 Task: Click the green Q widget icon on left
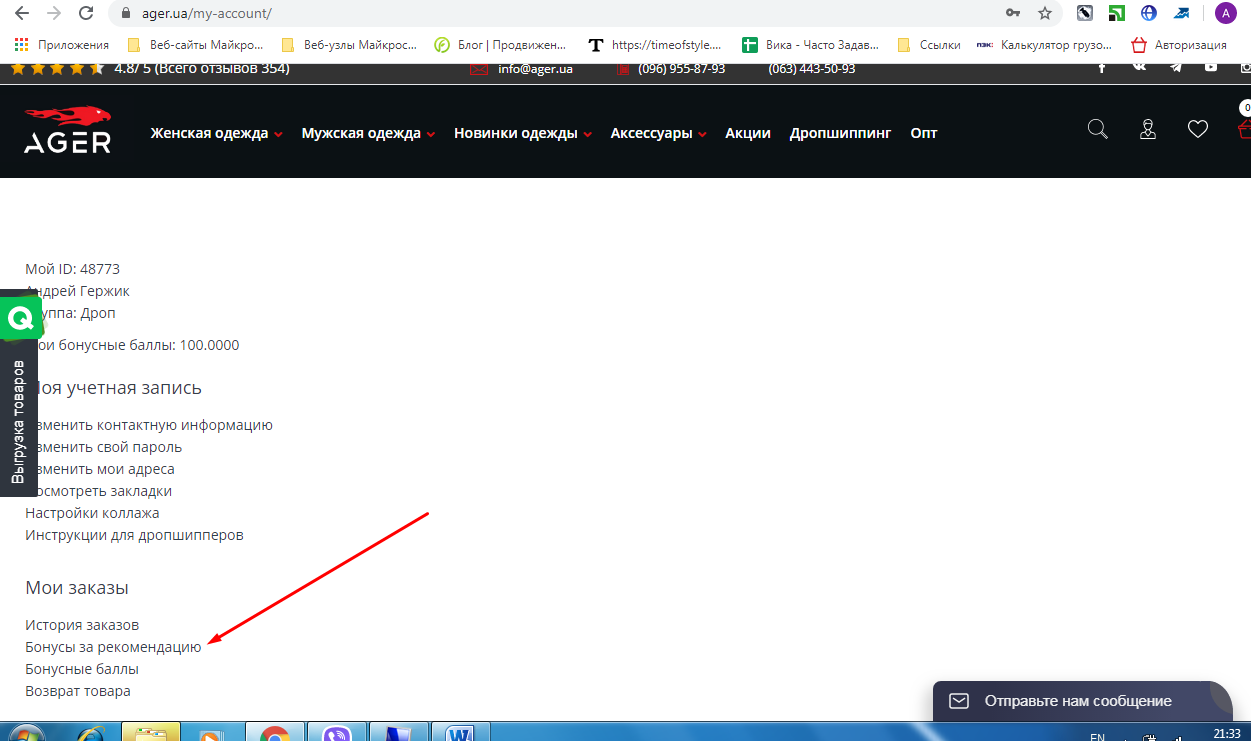pyautogui.click(x=19, y=320)
